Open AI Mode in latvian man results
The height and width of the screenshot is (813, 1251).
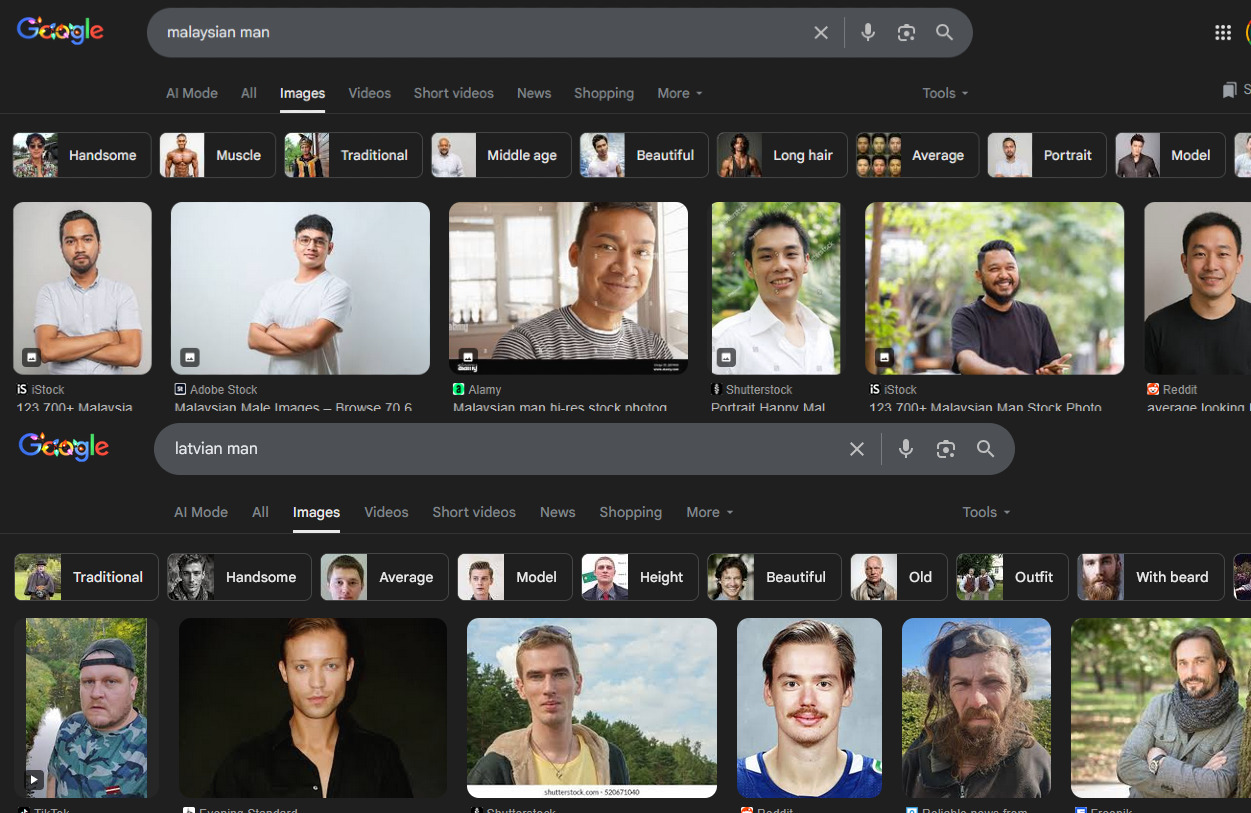[x=201, y=512]
